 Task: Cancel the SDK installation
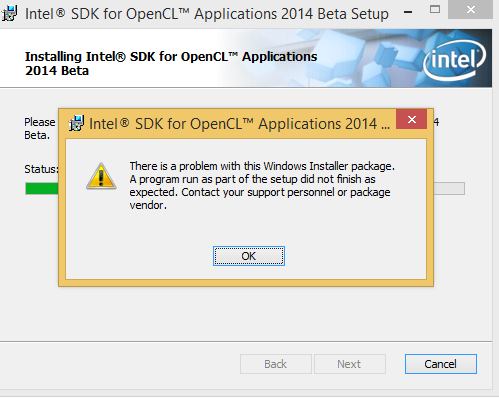click(x=441, y=364)
